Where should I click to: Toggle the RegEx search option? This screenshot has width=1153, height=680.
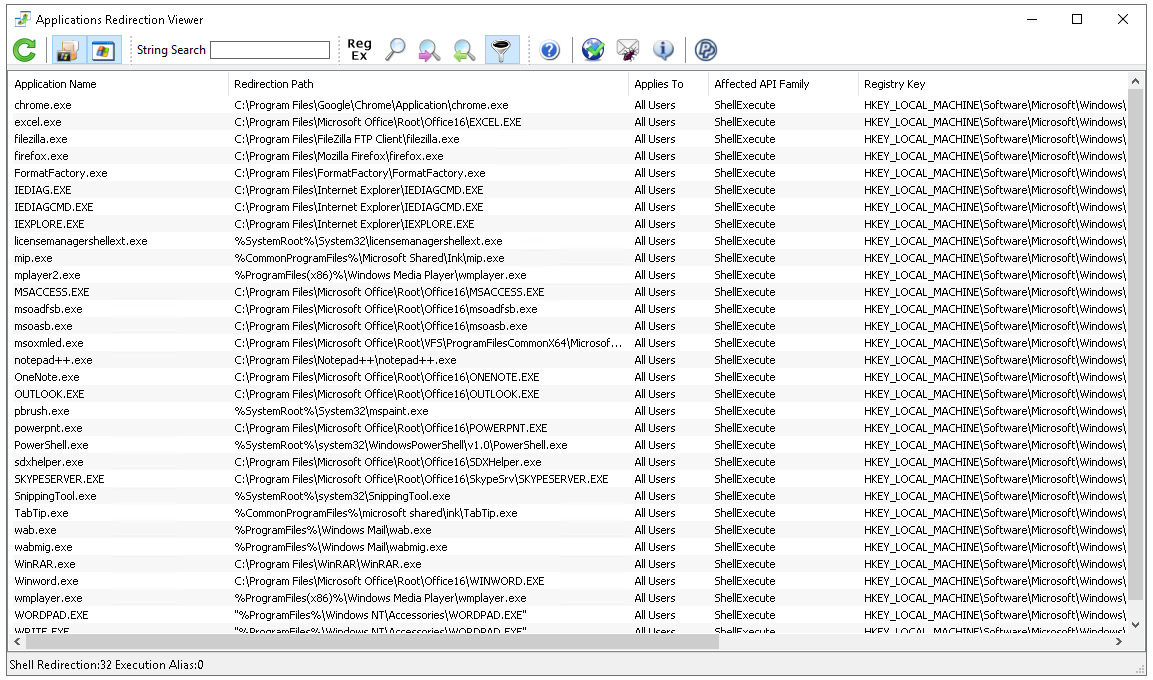pyautogui.click(x=359, y=49)
